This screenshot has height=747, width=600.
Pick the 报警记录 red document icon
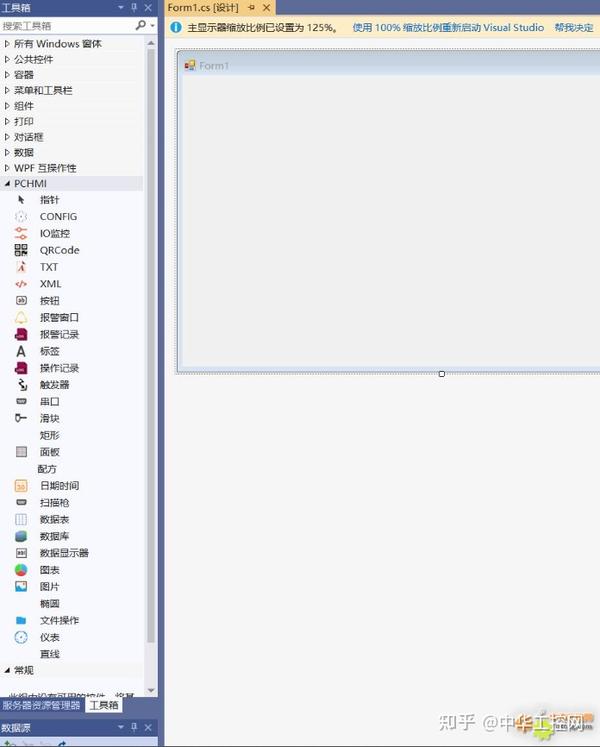pos(21,334)
